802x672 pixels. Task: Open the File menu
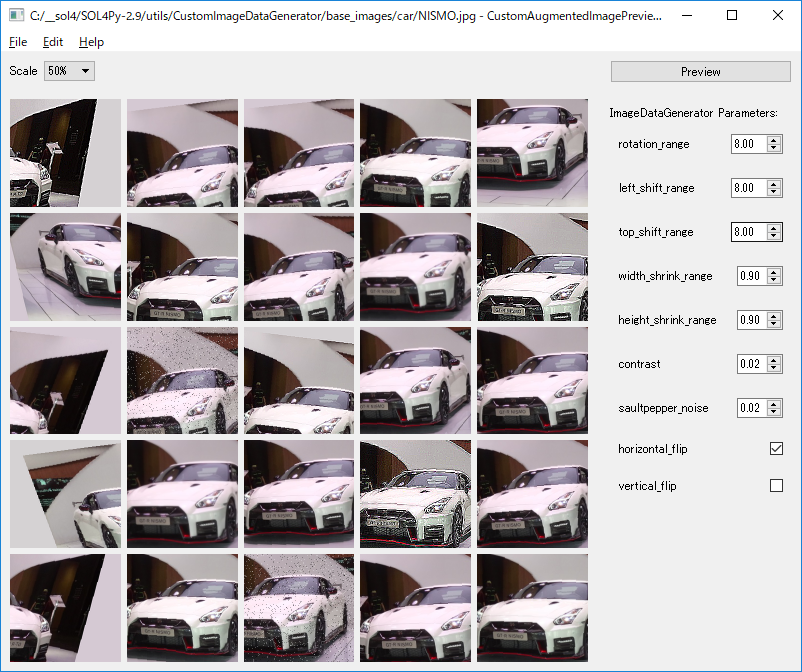(18, 42)
